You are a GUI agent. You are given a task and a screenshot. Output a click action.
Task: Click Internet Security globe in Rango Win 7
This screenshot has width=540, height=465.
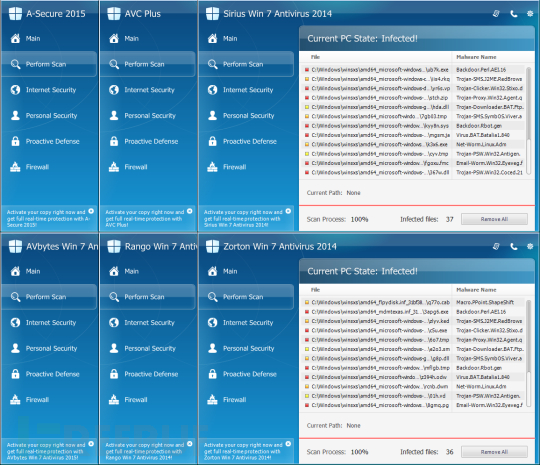114,323
